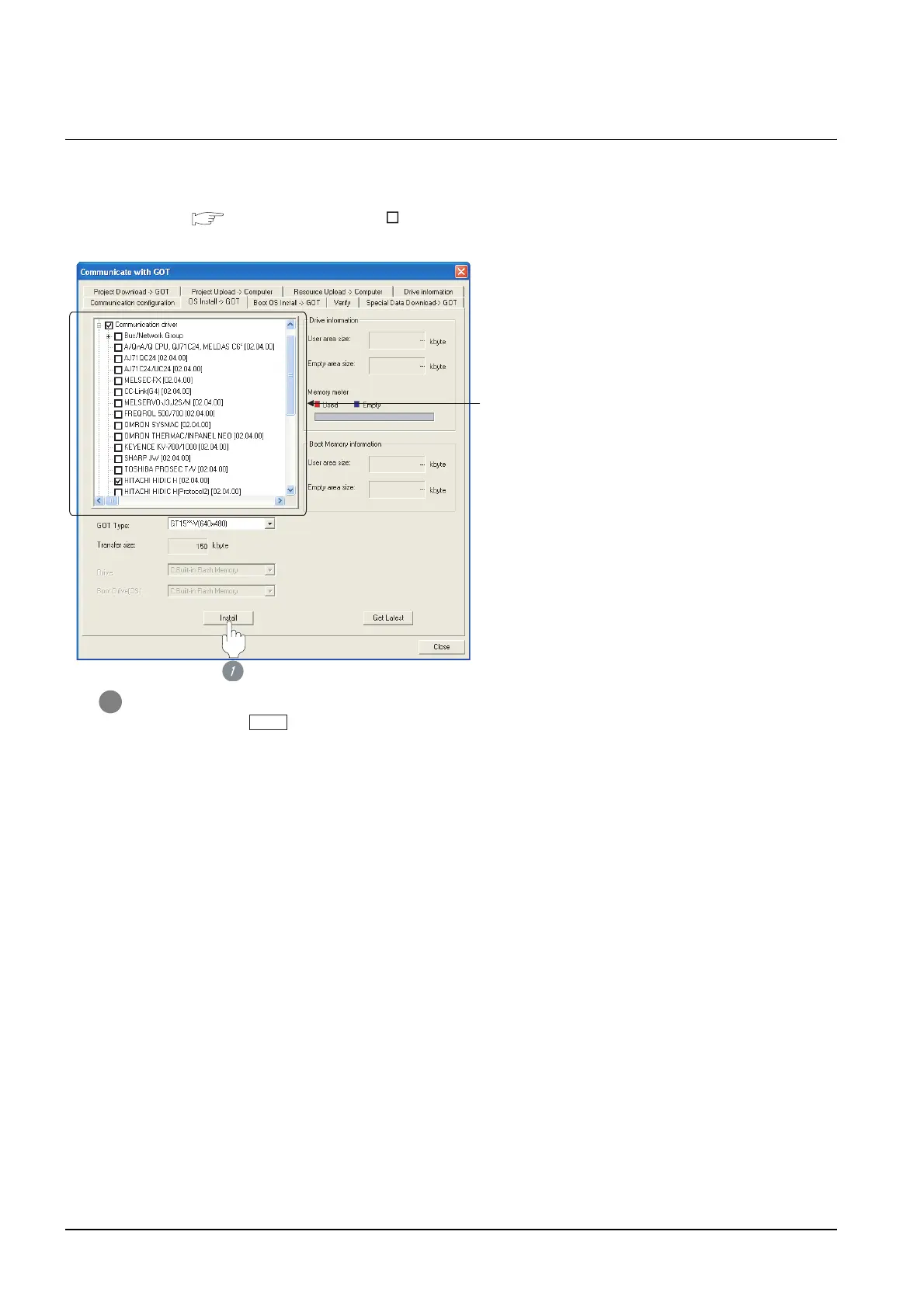Viewport: 924px width, 1308px height.
Task: Click the Drive information User area size field
Action: [397, 340]
